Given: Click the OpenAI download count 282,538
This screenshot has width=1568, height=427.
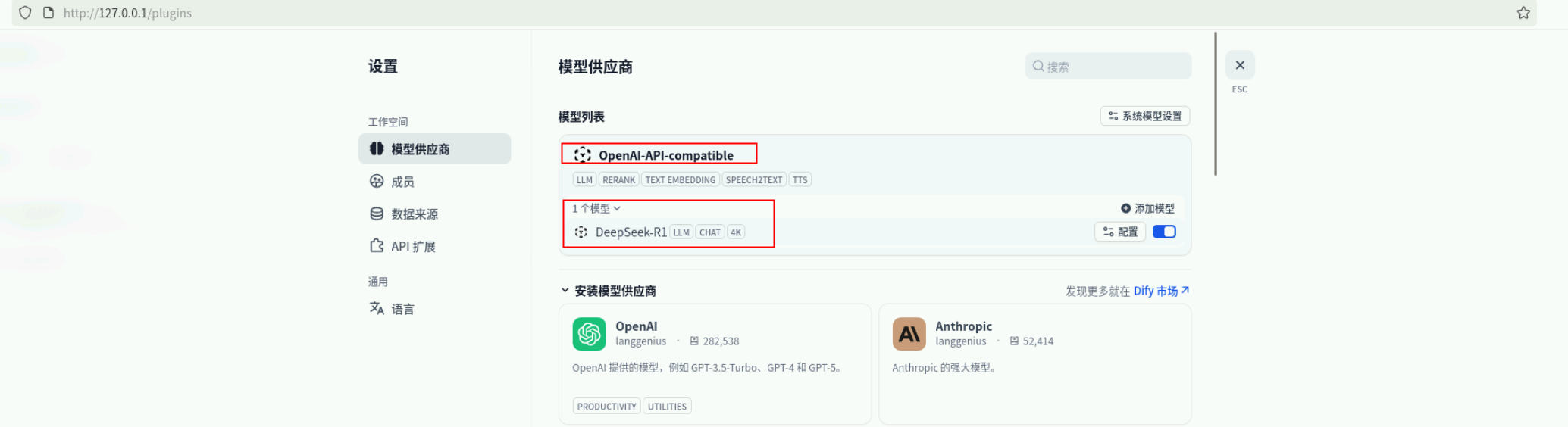Looking at the screenshot, I should pyautogui.click(x=714, y=341).
